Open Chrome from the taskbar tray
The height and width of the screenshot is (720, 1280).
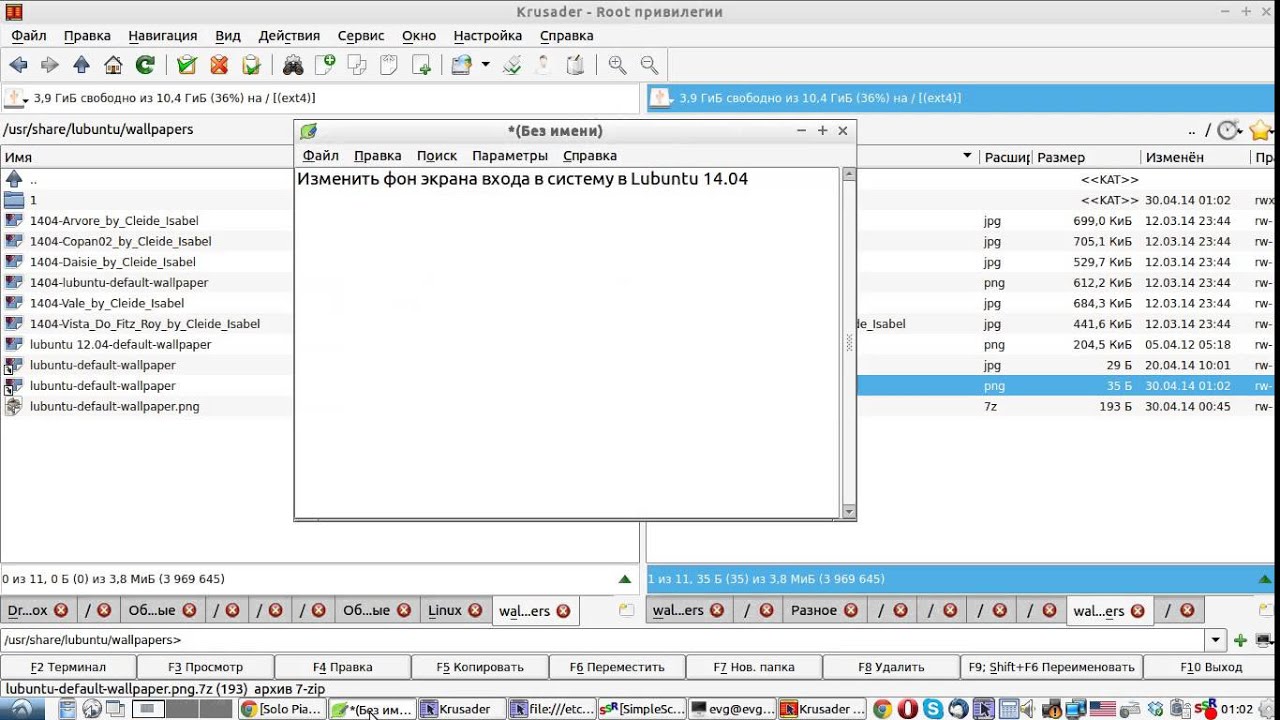point(882,709)
